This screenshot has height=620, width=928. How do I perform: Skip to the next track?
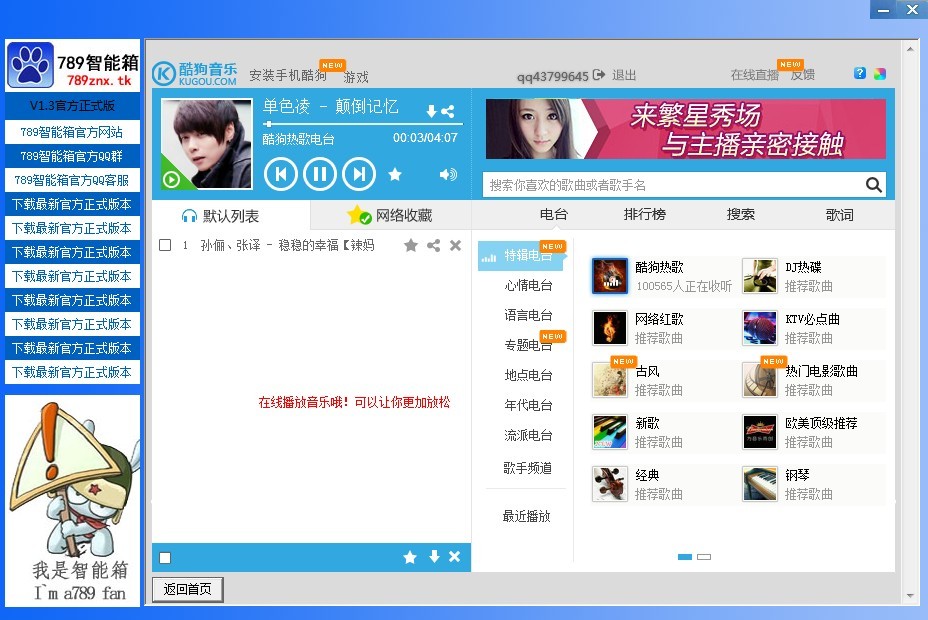359,174
